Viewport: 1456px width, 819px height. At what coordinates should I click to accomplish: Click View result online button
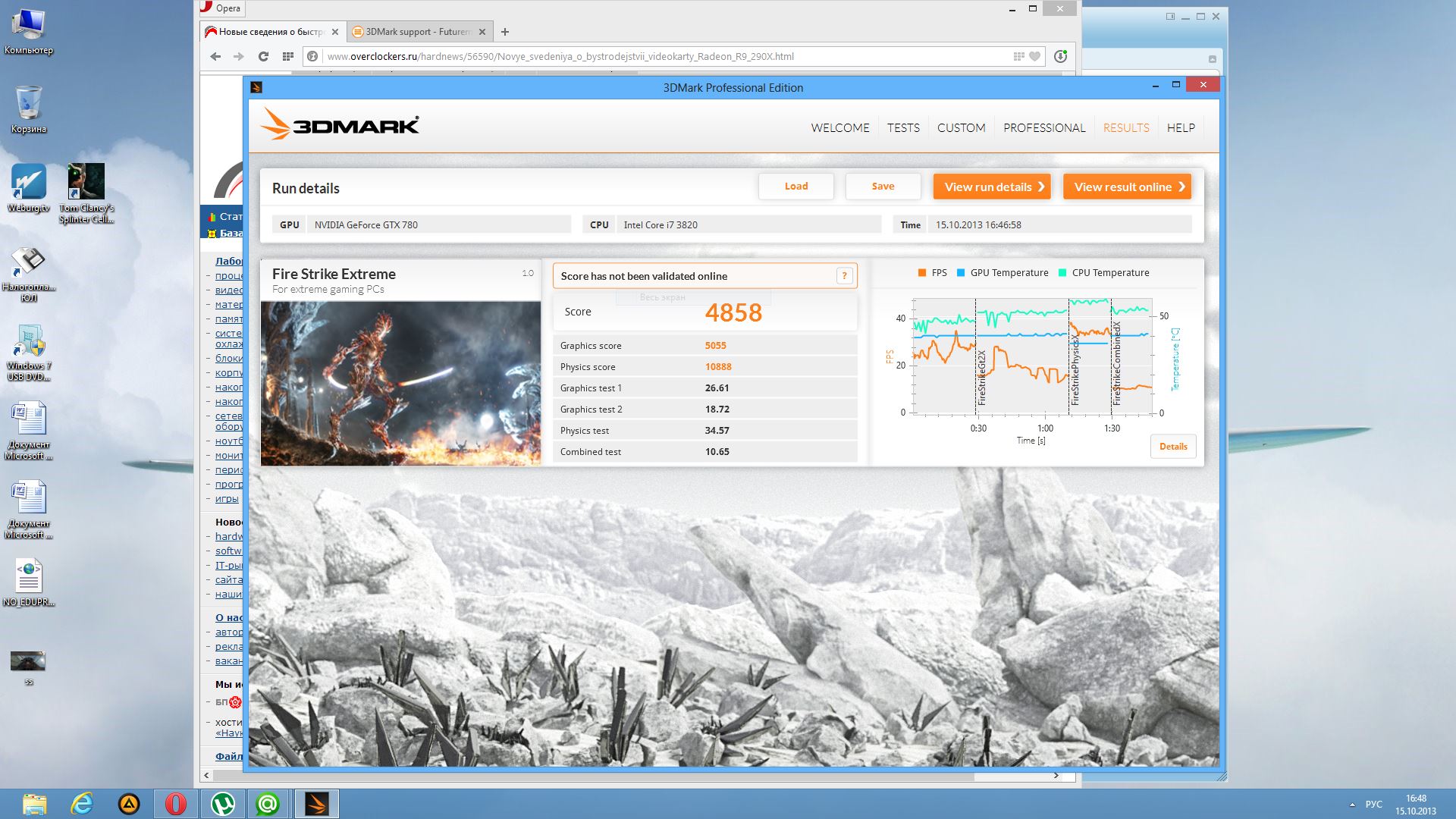(x=1127, y=187)
